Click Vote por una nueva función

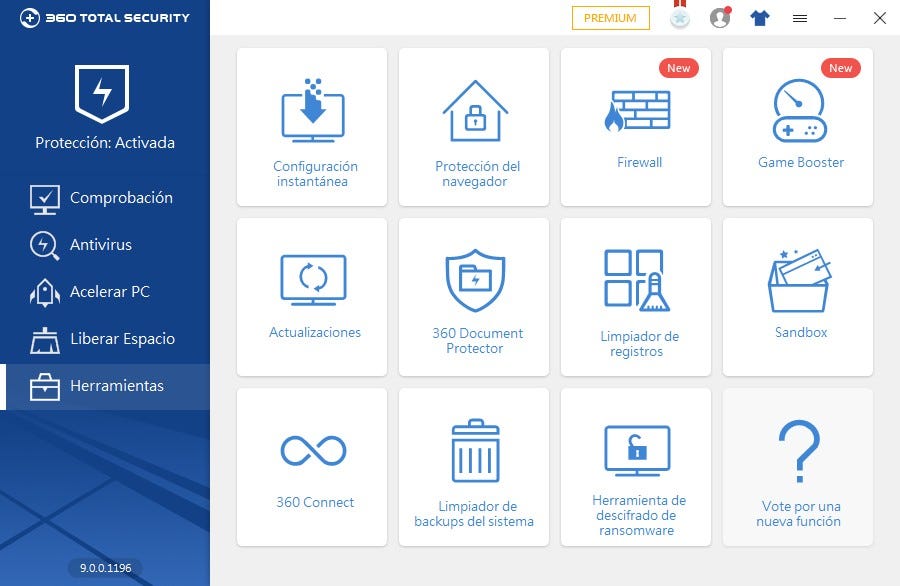798,465
